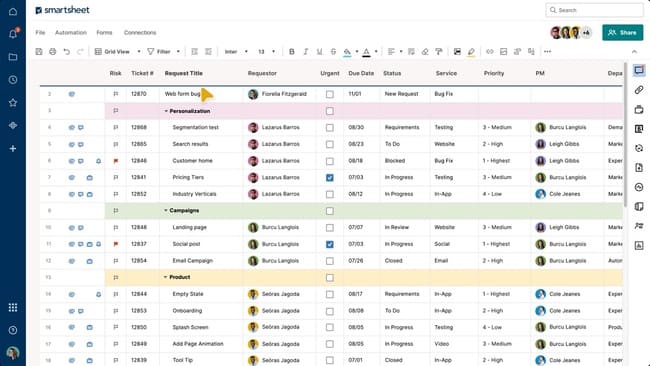Open the Home icon in left sidebar
The width and height of the screenshot is (650, 366).
click(13, 11)
